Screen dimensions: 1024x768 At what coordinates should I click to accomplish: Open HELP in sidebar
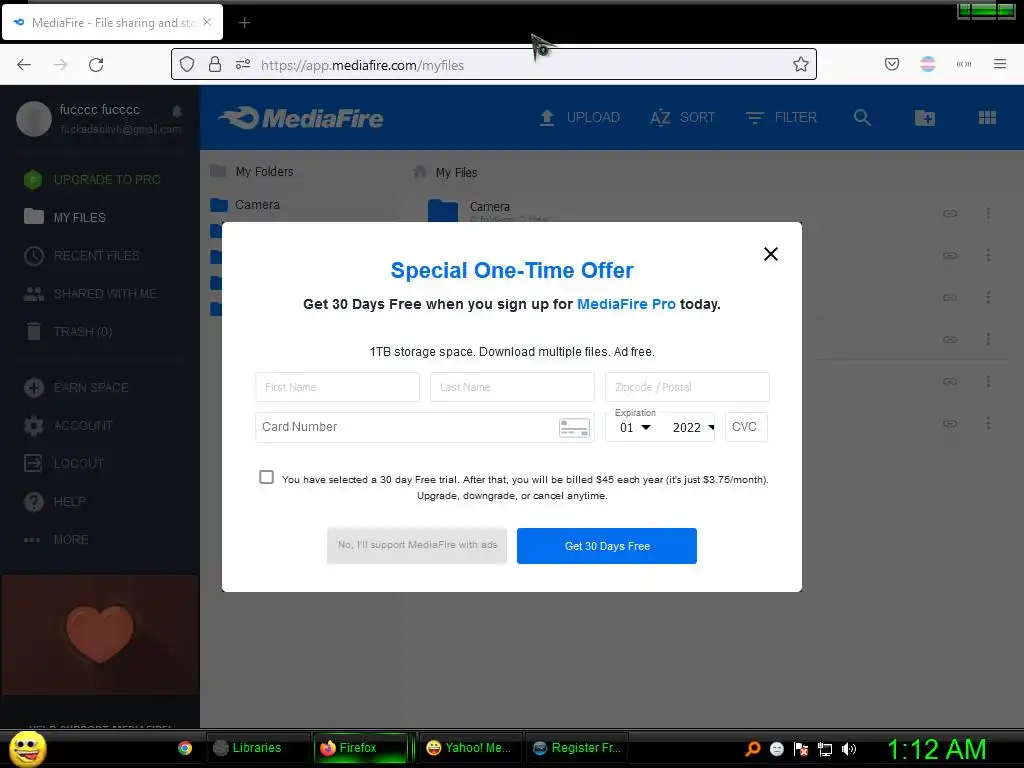(55, 502)
